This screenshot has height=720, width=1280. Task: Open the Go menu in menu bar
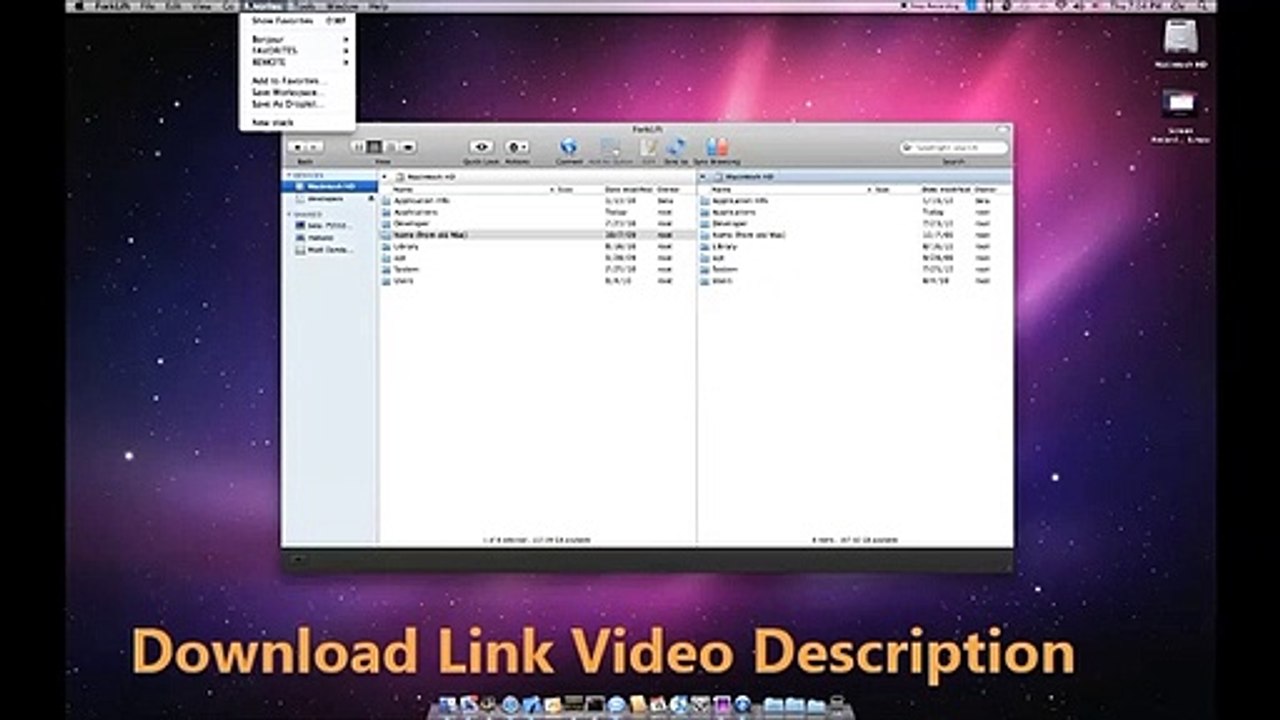point(229,6)
